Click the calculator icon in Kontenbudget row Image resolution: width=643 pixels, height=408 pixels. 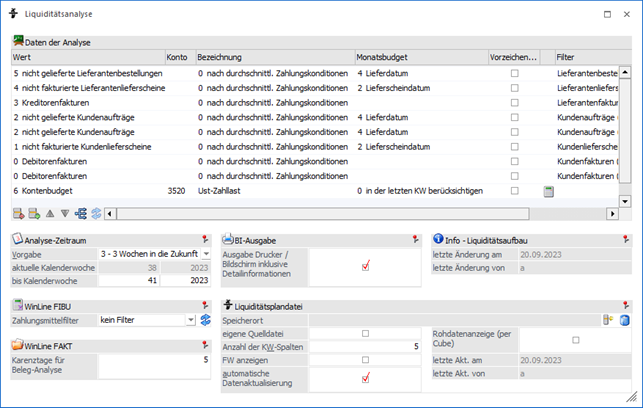pyautogui.click(x=548, y=190)
